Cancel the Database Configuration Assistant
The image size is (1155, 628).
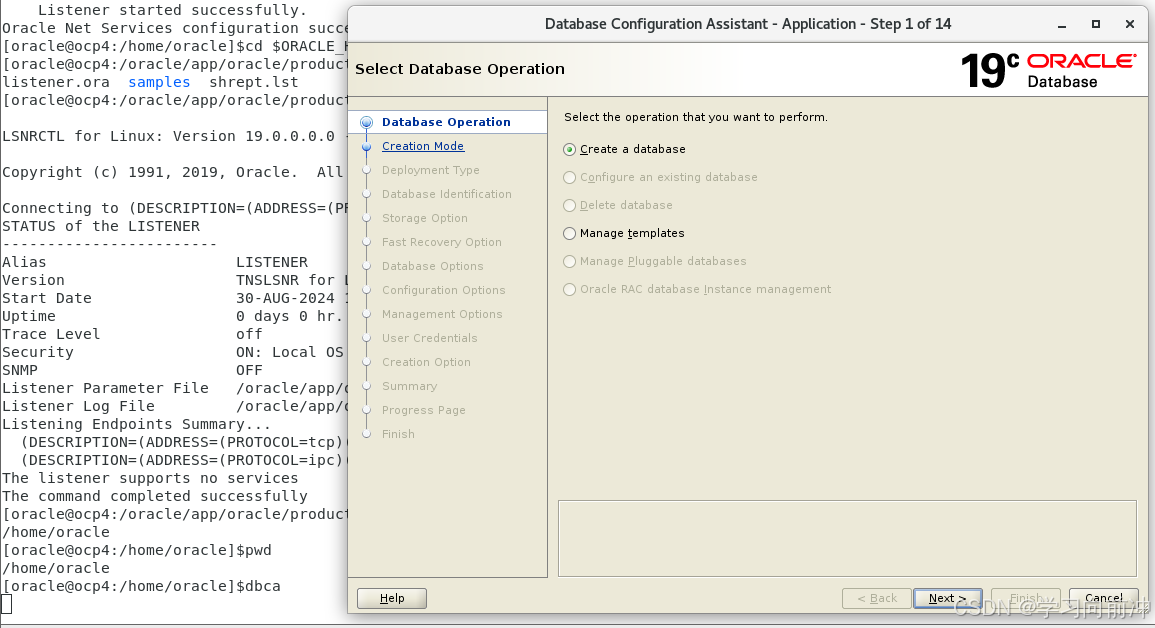1103,598
